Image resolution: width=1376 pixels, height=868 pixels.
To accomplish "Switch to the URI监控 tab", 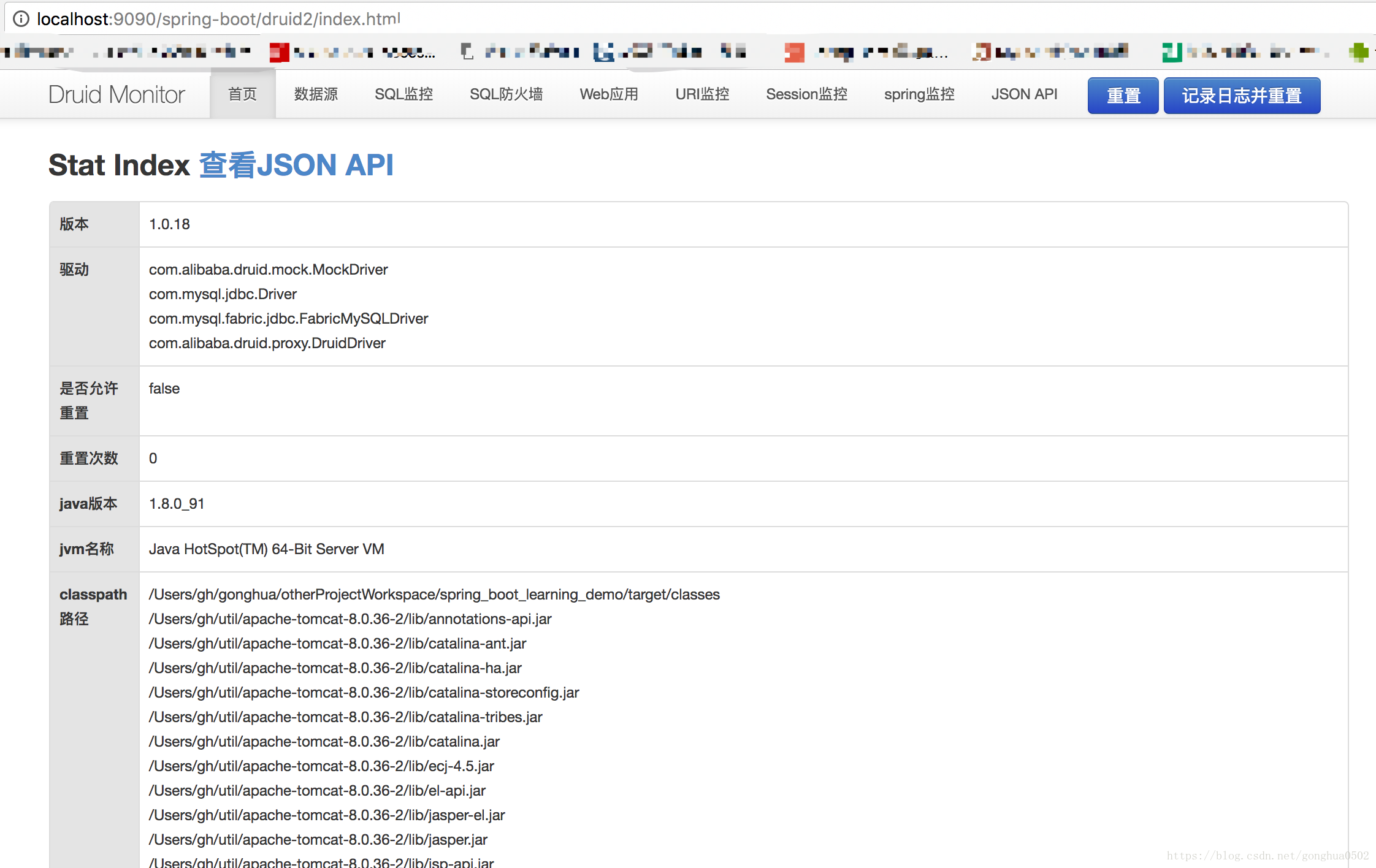I will tap(702, 94).
